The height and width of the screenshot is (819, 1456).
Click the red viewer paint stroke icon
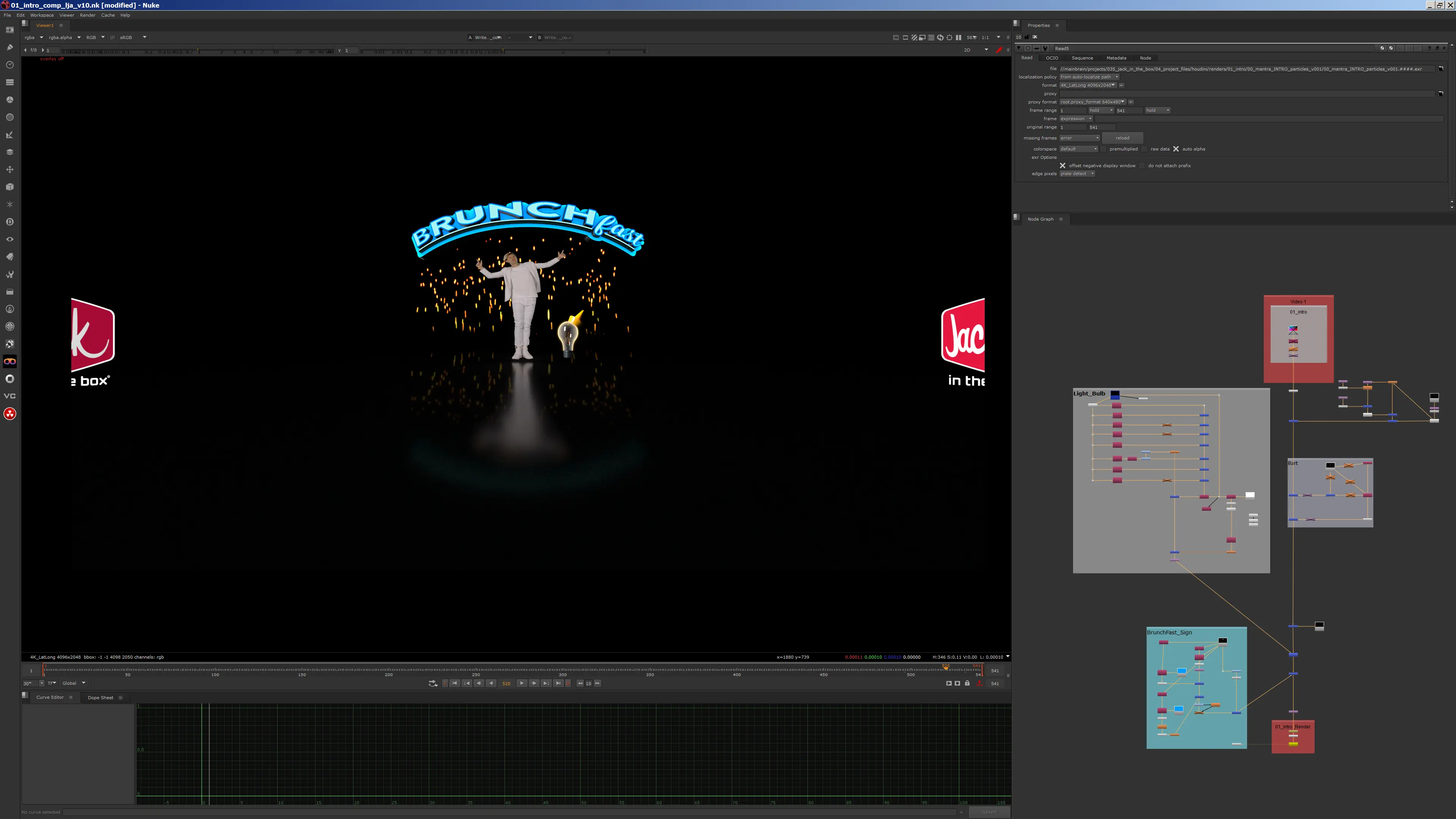(999, 50)
